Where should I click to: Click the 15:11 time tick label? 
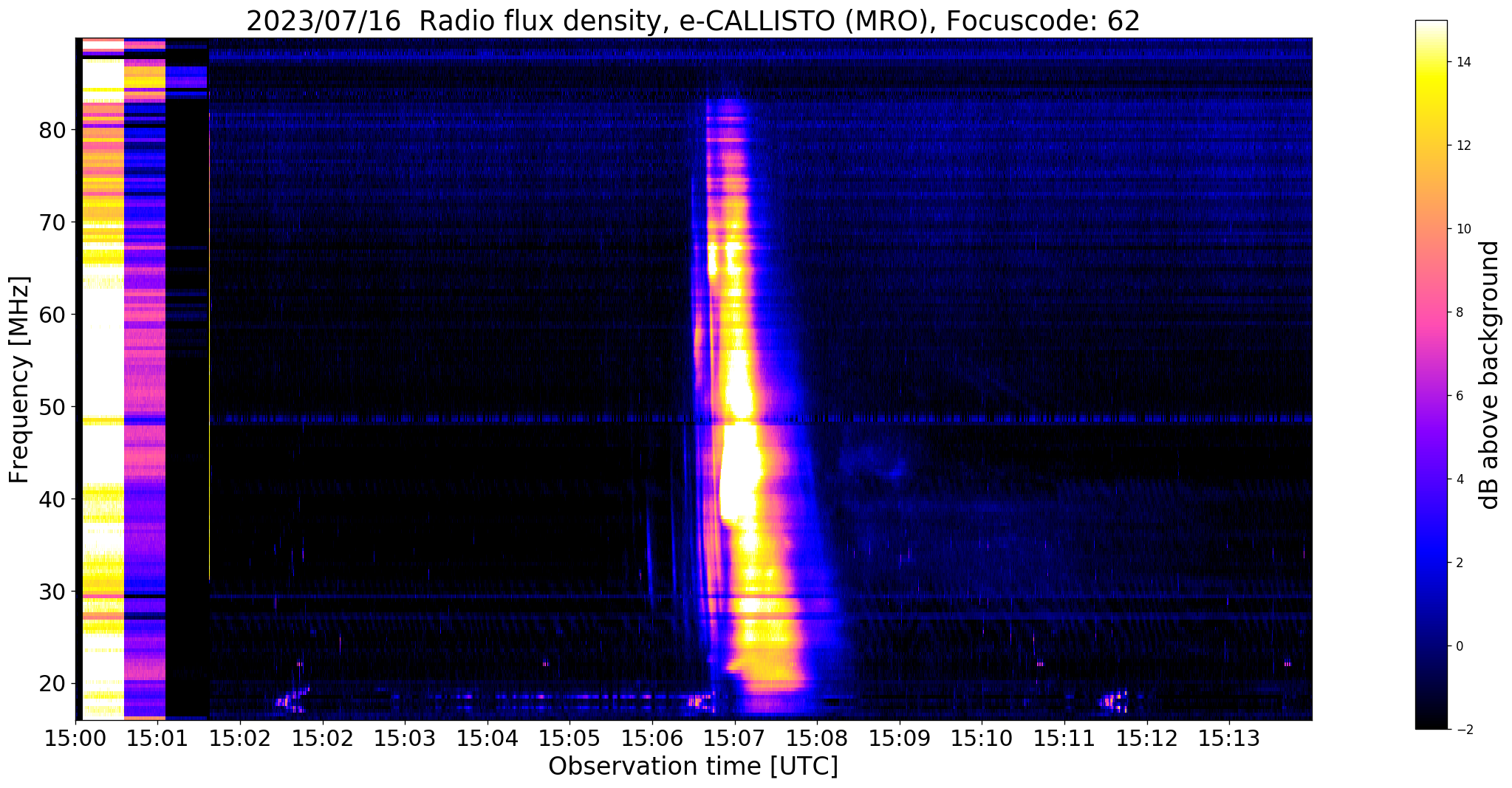point(1064,739)
